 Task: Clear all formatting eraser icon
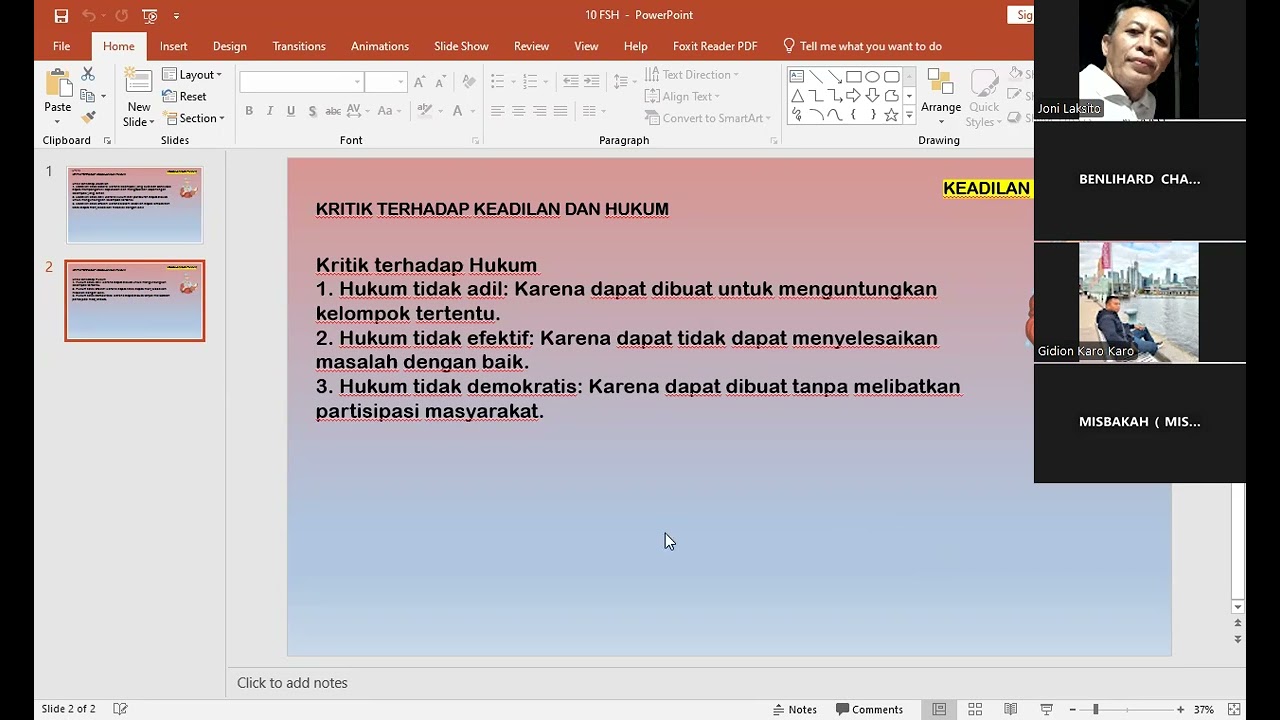coord(469,82)
